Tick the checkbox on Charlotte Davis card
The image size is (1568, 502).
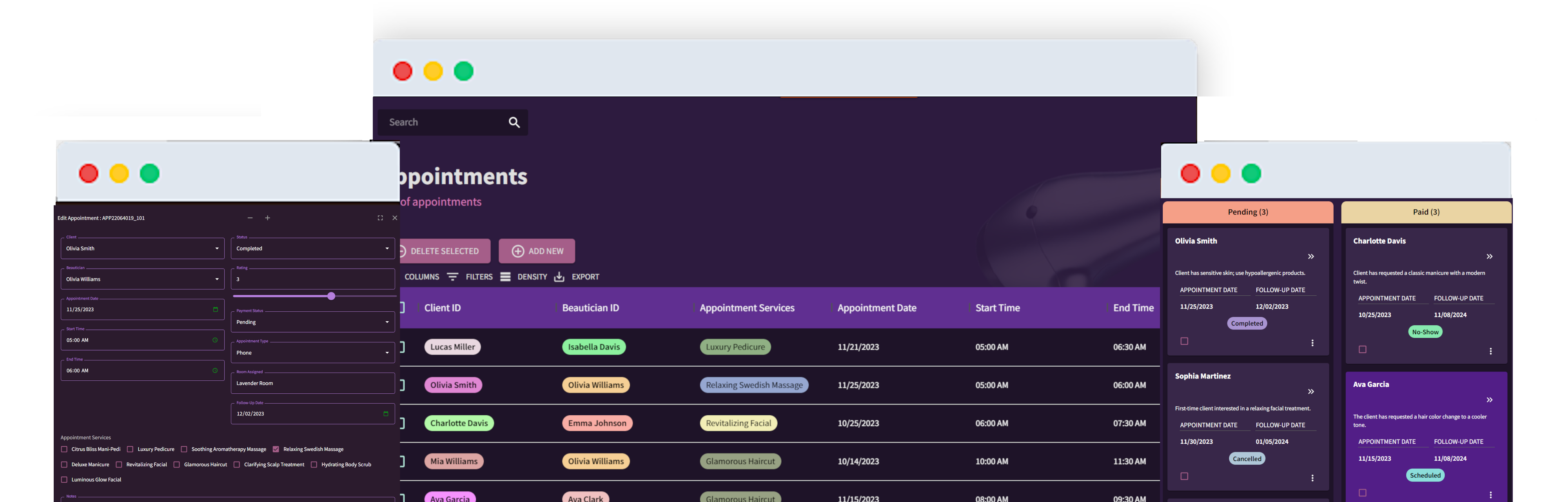click(x=1362, y=349)
